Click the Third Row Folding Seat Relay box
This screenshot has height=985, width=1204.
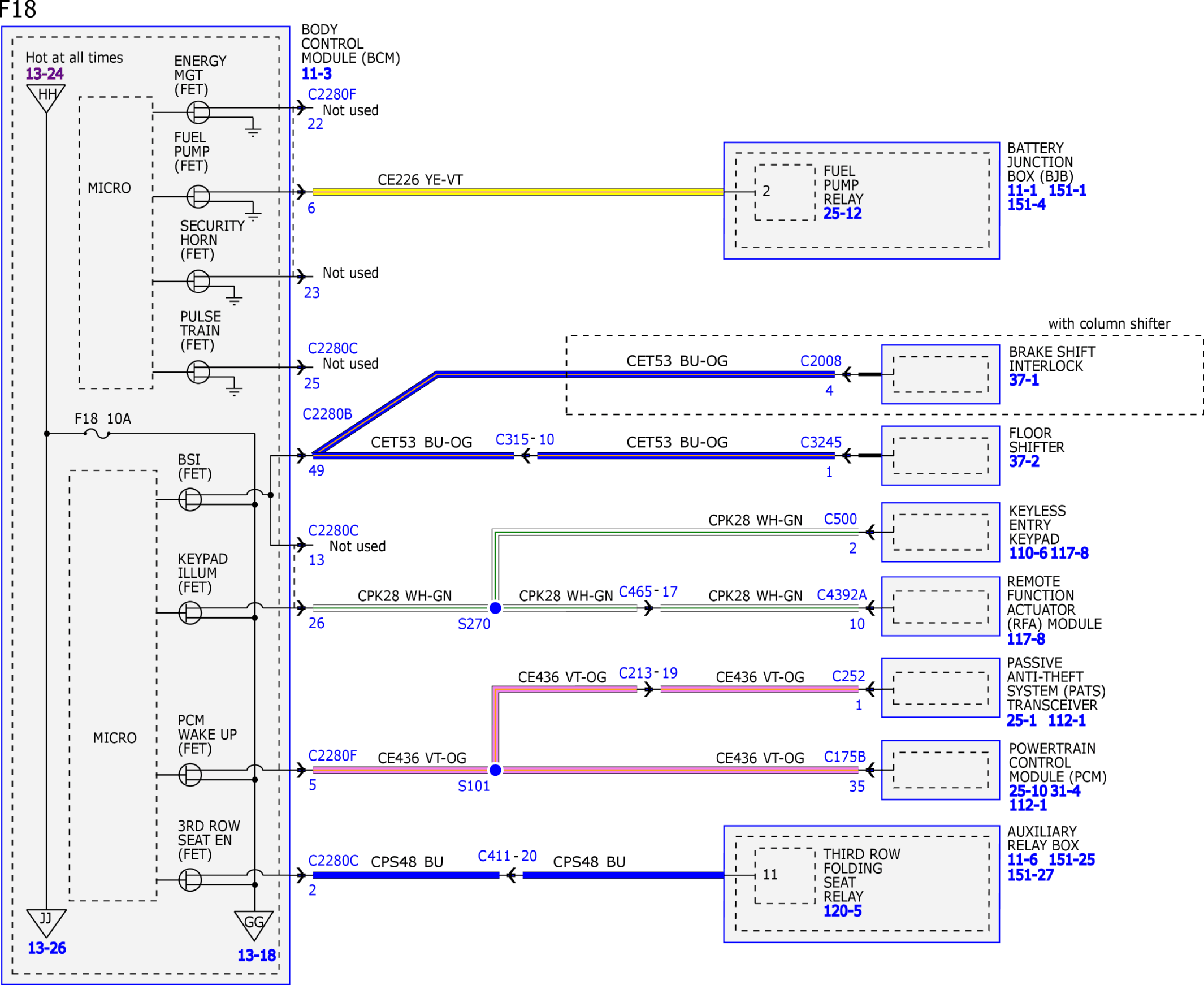coord(785,875)
